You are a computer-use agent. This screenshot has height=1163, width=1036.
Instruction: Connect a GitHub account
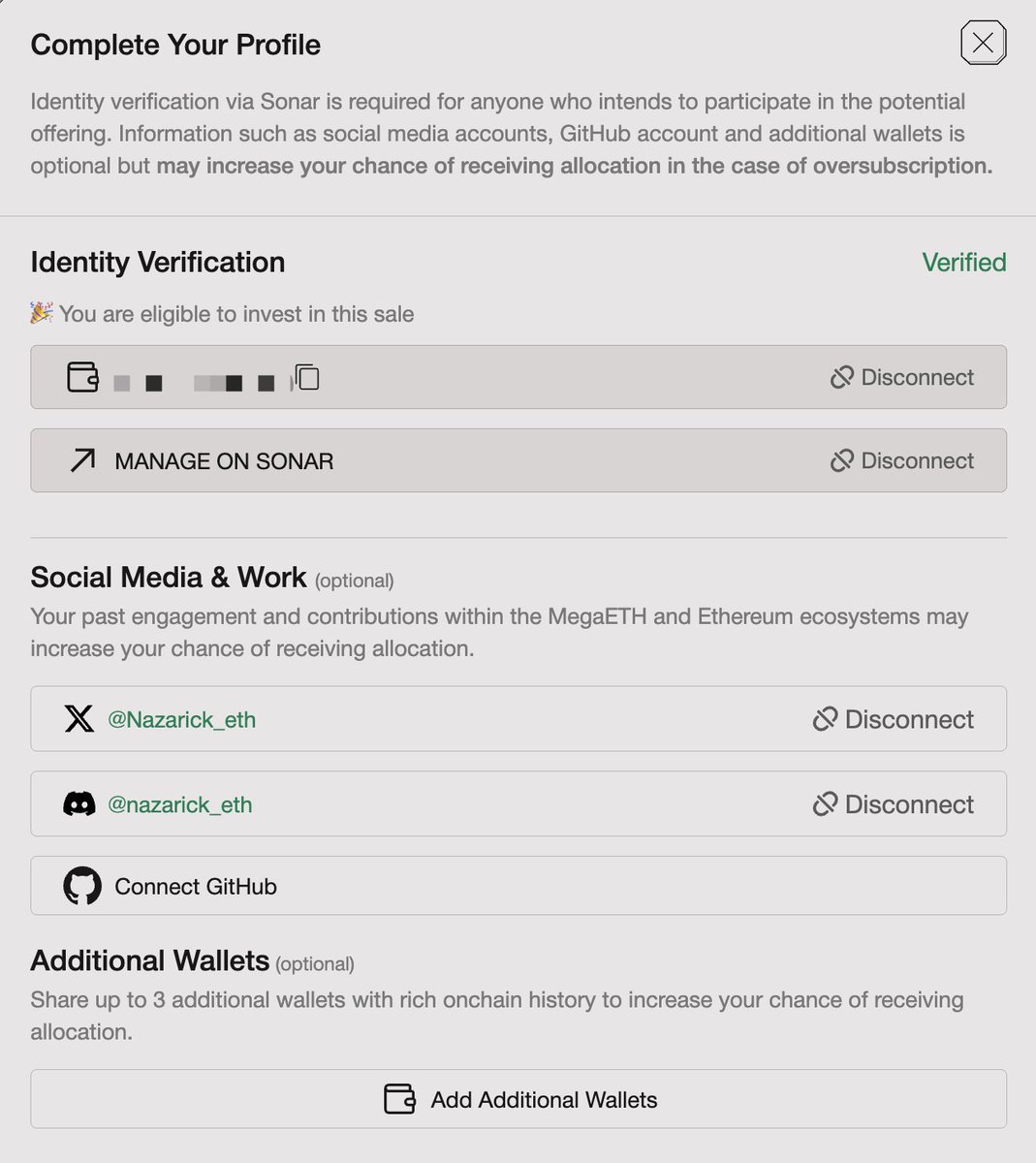pos(196,886)
